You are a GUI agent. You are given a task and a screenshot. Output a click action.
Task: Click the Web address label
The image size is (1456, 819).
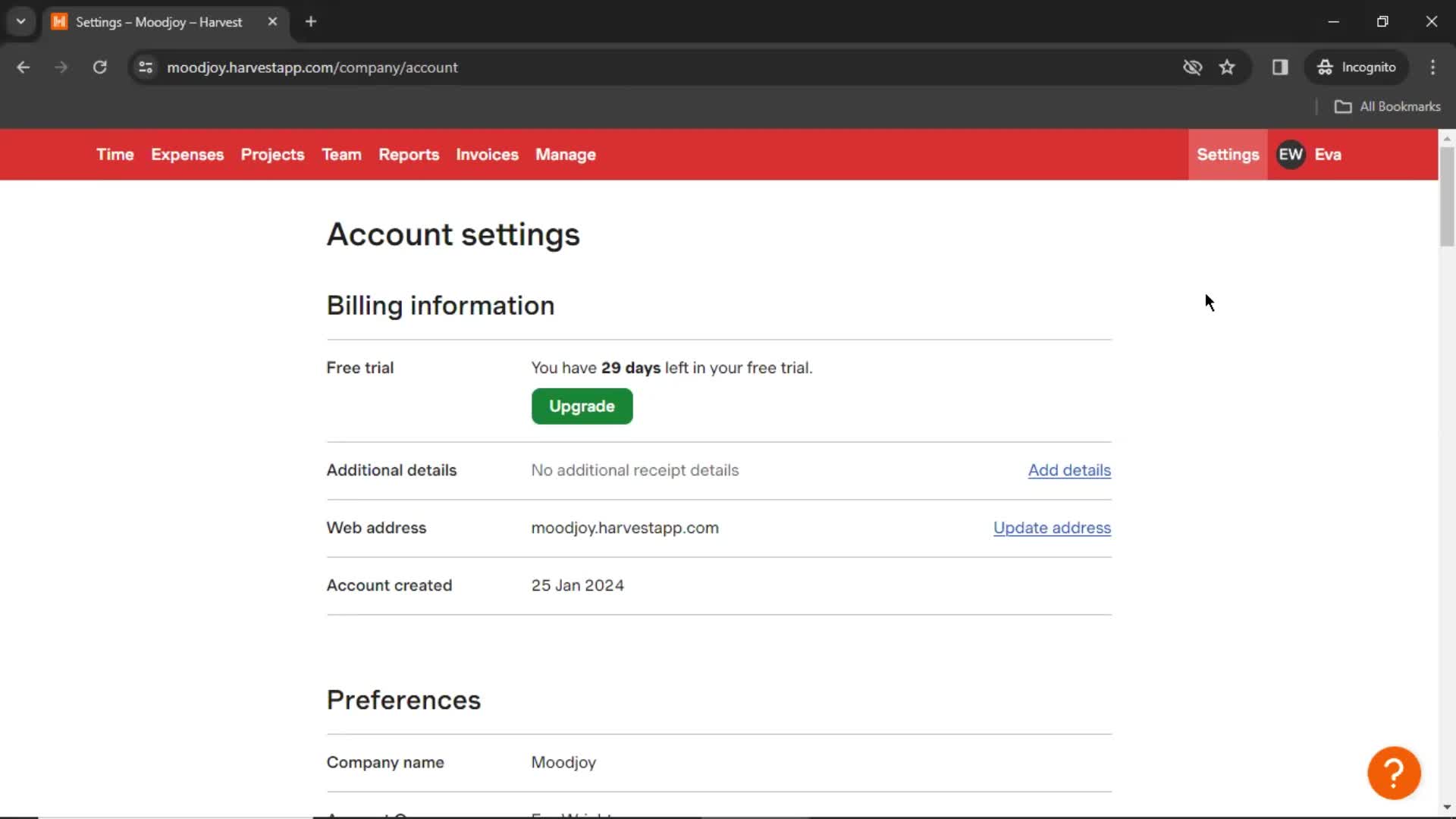376,528
